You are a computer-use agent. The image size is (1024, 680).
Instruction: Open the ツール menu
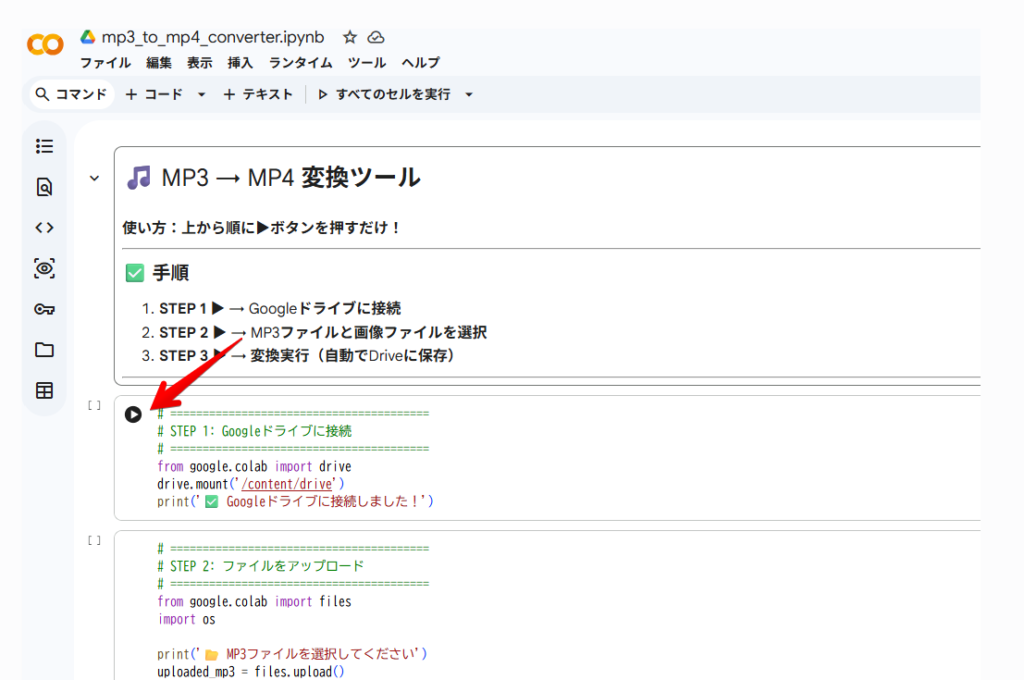coord(366,63)
